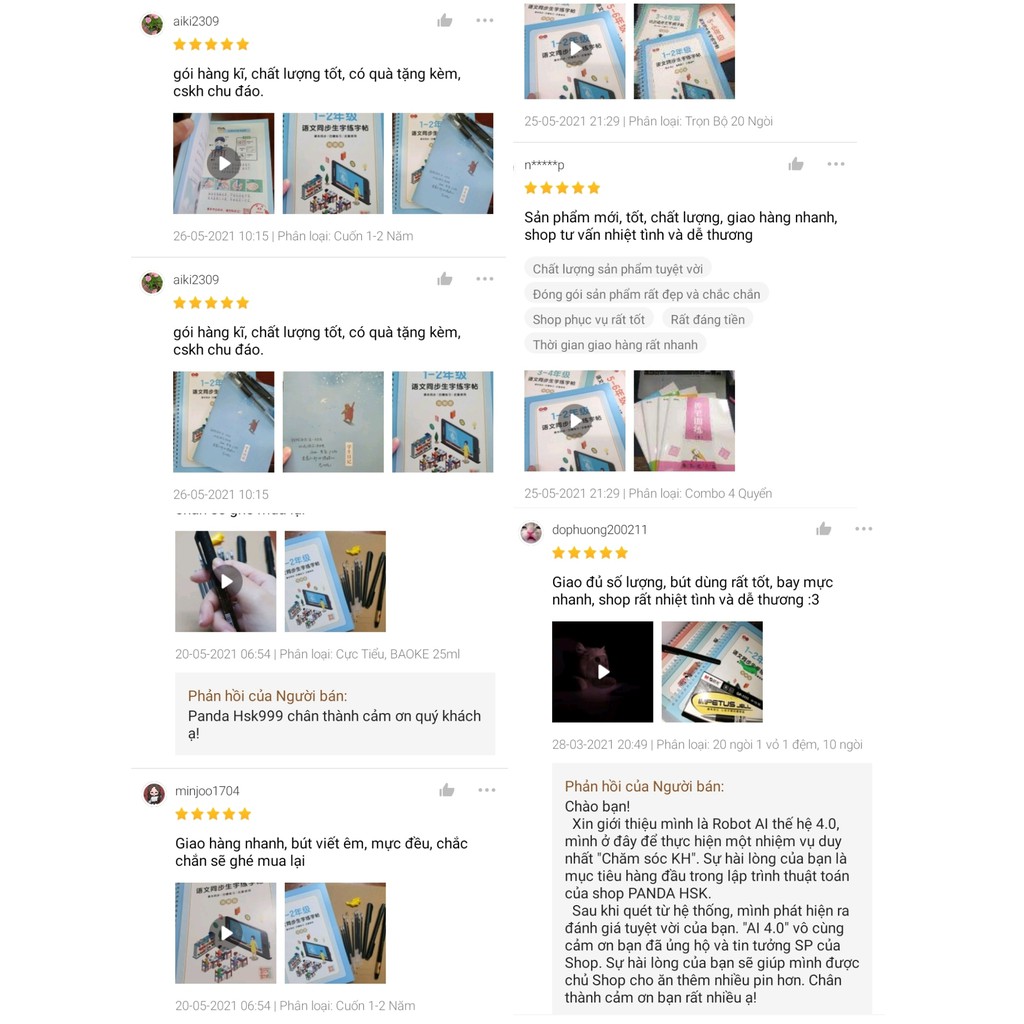Like the n*****p review with thumbs-up icon

tap(795, 165)
